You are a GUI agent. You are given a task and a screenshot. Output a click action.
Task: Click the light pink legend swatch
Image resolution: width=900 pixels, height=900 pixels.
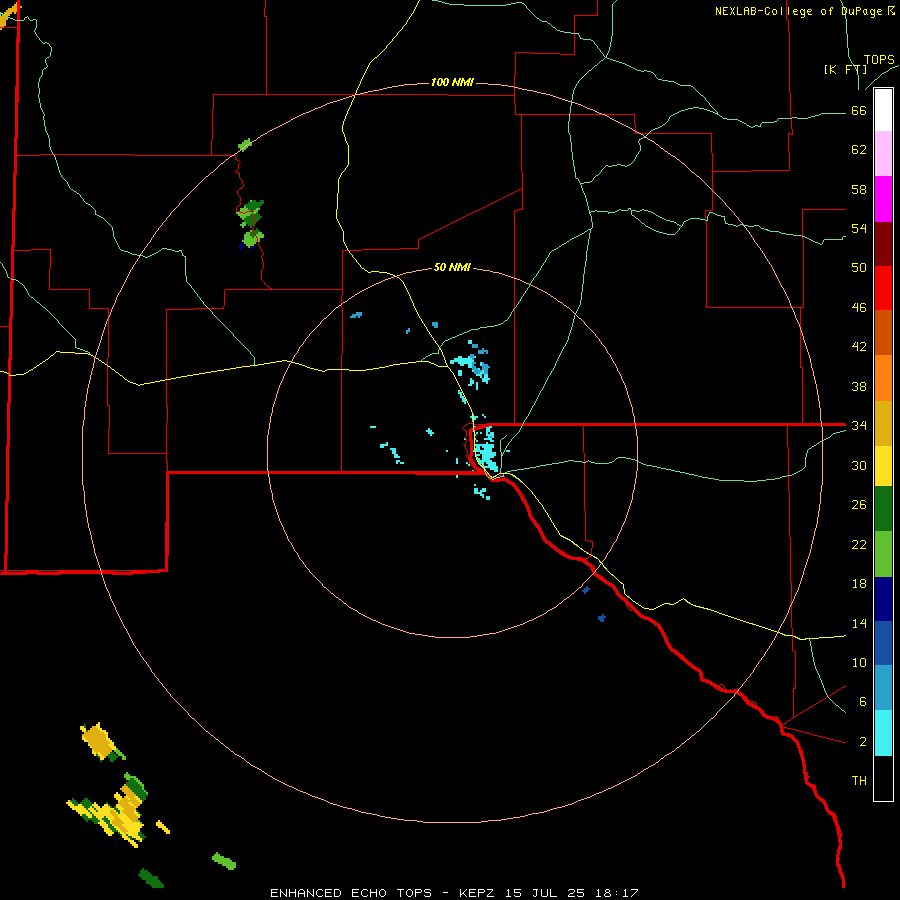[883, 153]
